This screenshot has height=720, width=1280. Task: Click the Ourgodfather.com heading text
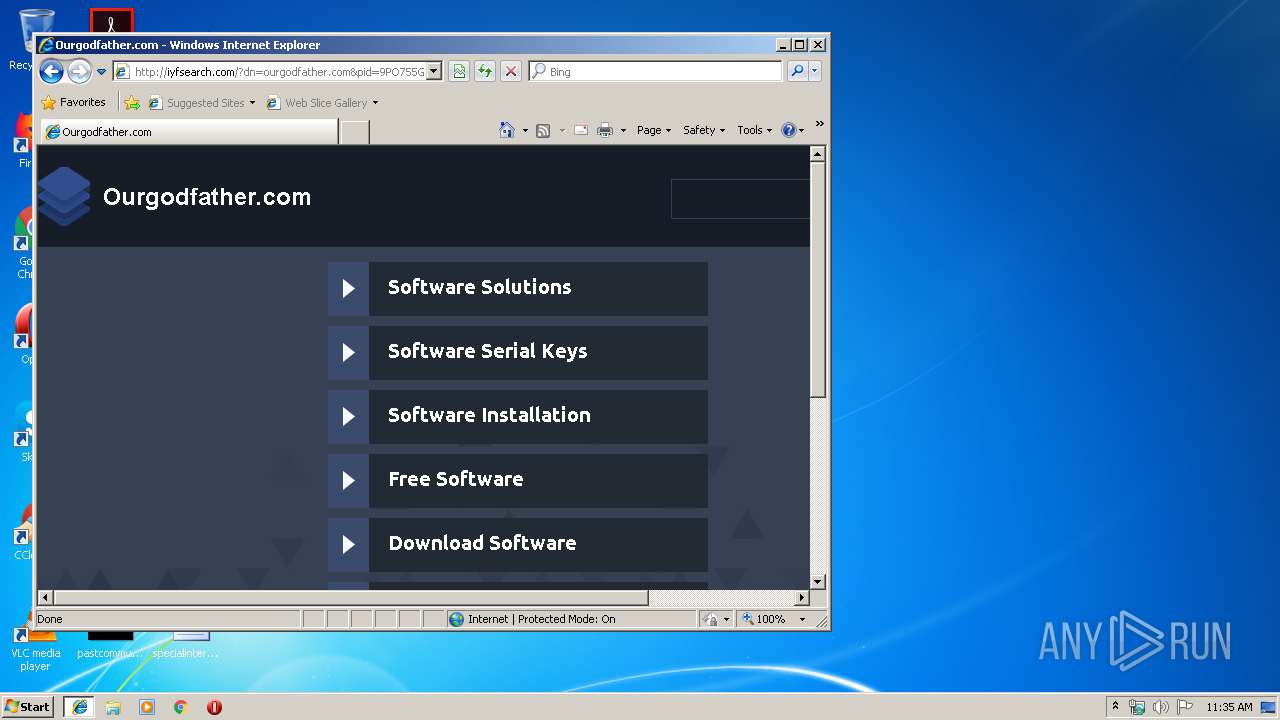pyautogui.click(x=207, y=197)
